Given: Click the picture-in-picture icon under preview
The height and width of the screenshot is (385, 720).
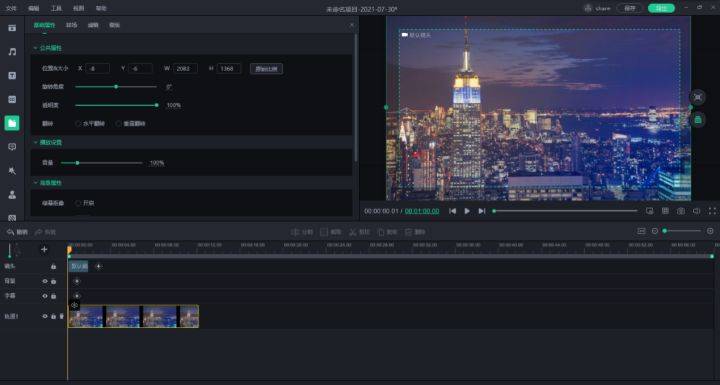Looking at the screenshot, I should tap(649, 211).
